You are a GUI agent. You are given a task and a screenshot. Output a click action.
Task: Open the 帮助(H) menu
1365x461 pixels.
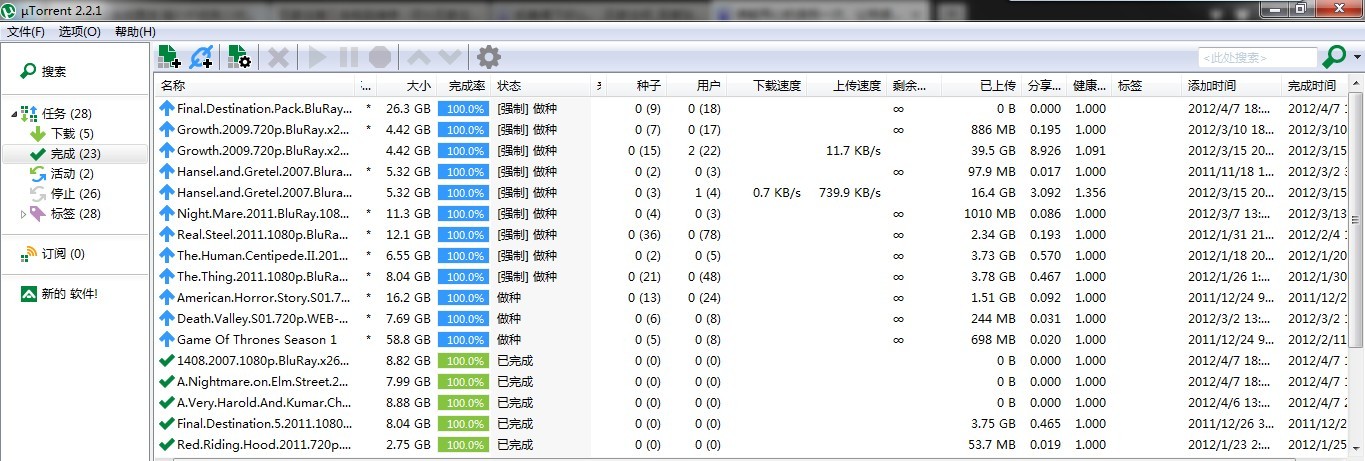coord(134,32)
